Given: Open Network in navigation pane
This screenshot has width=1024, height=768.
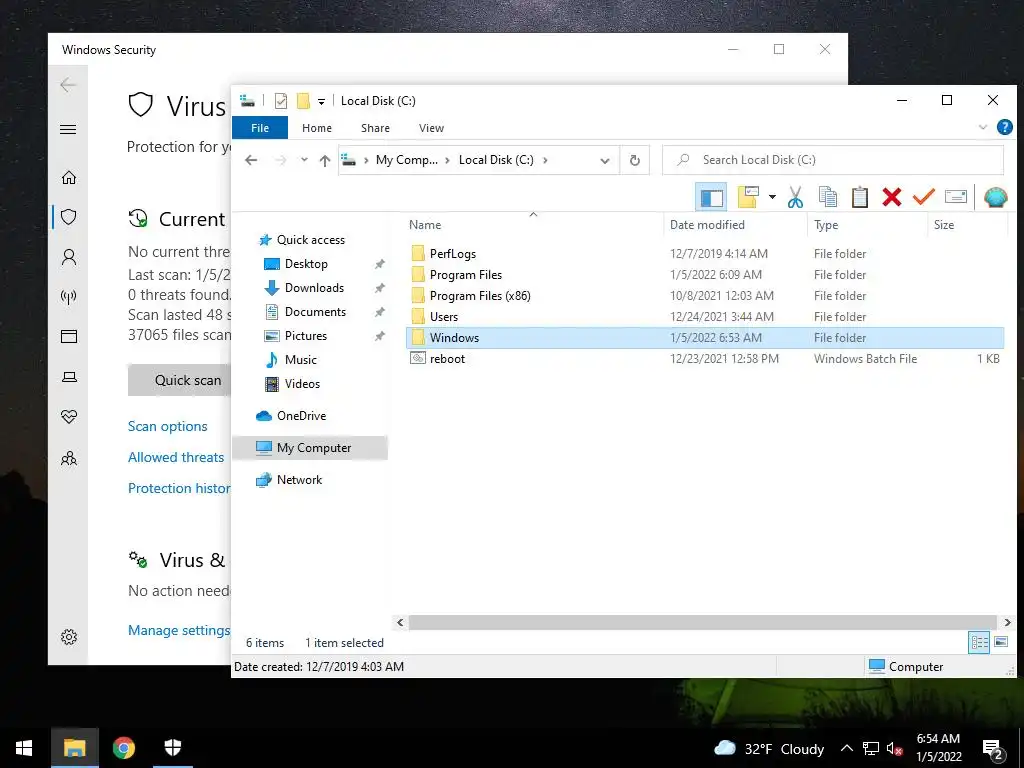Looking at the screenshot, I should [299, 479].
